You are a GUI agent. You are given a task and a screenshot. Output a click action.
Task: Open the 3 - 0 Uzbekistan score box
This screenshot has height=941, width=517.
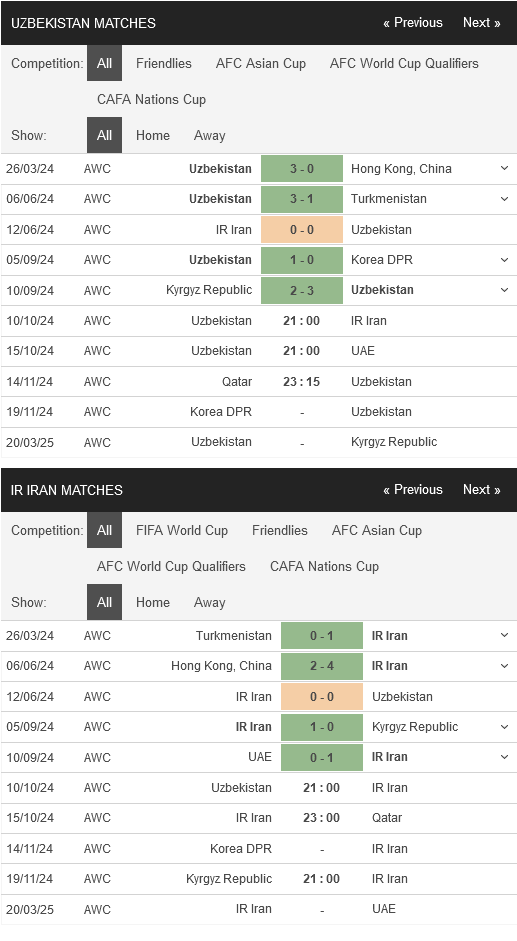[x=302, y=169]
